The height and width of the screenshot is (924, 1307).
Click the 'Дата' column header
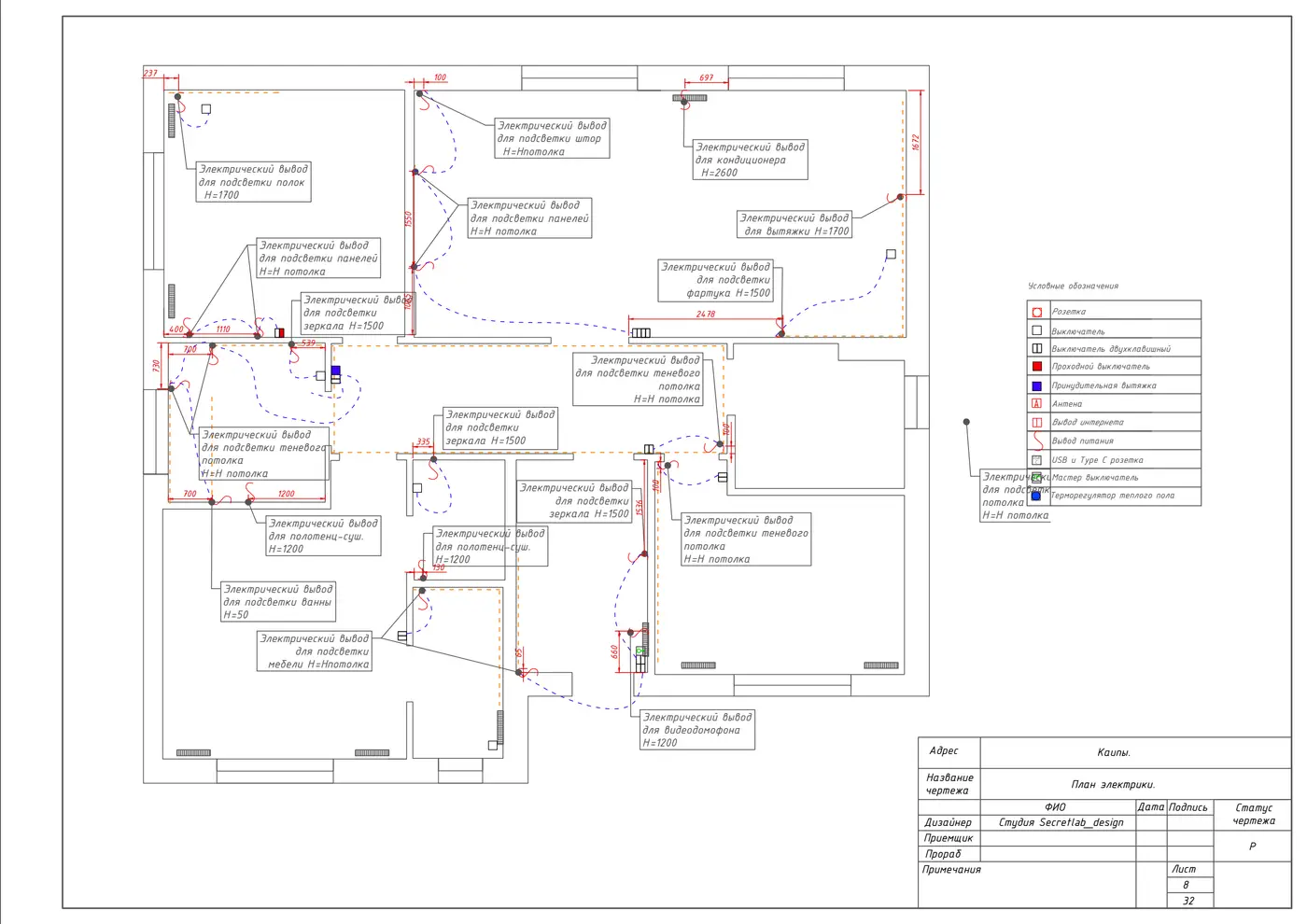click(x=1151, y=807)
